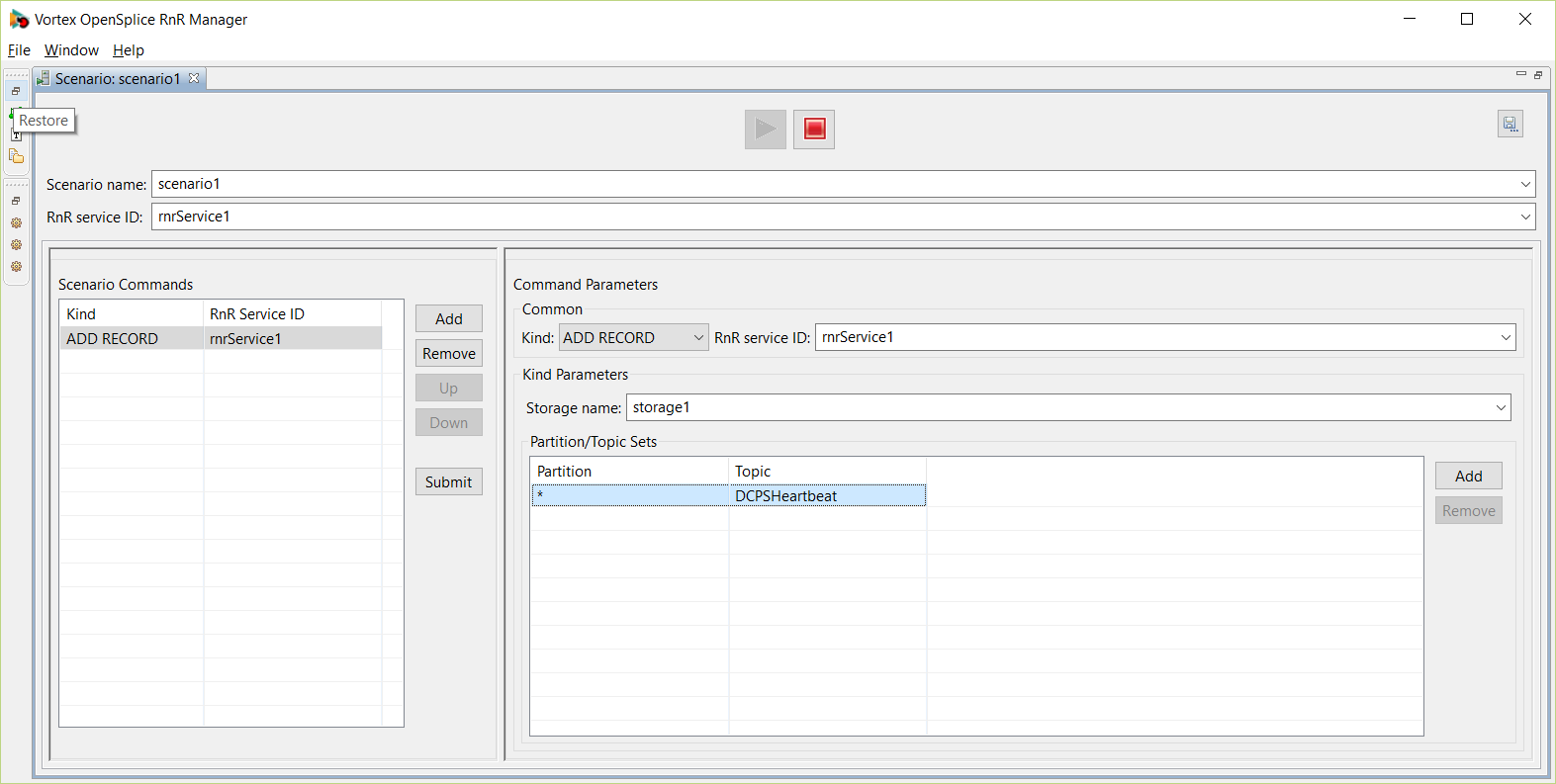Click the Kind column header in Scenario Commands
This screenshot has height=784, width=1556.
tap(132, 313)
